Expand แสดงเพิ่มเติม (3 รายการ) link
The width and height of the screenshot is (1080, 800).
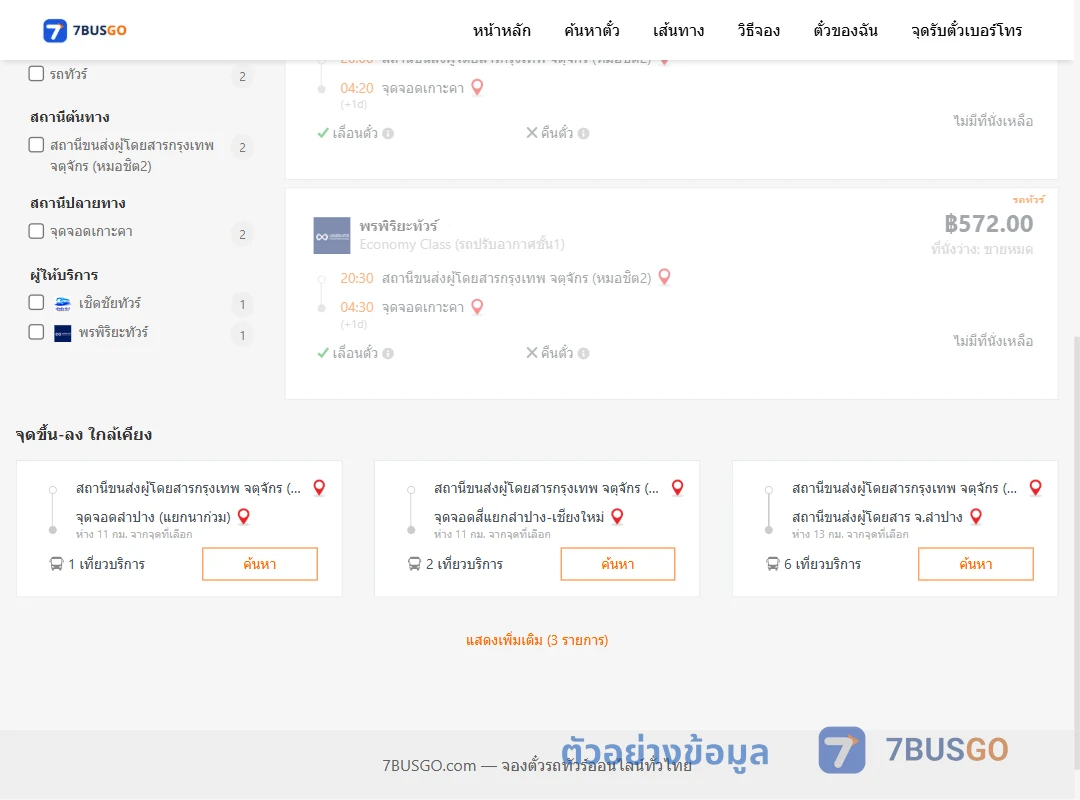click(x=537, y=640)
